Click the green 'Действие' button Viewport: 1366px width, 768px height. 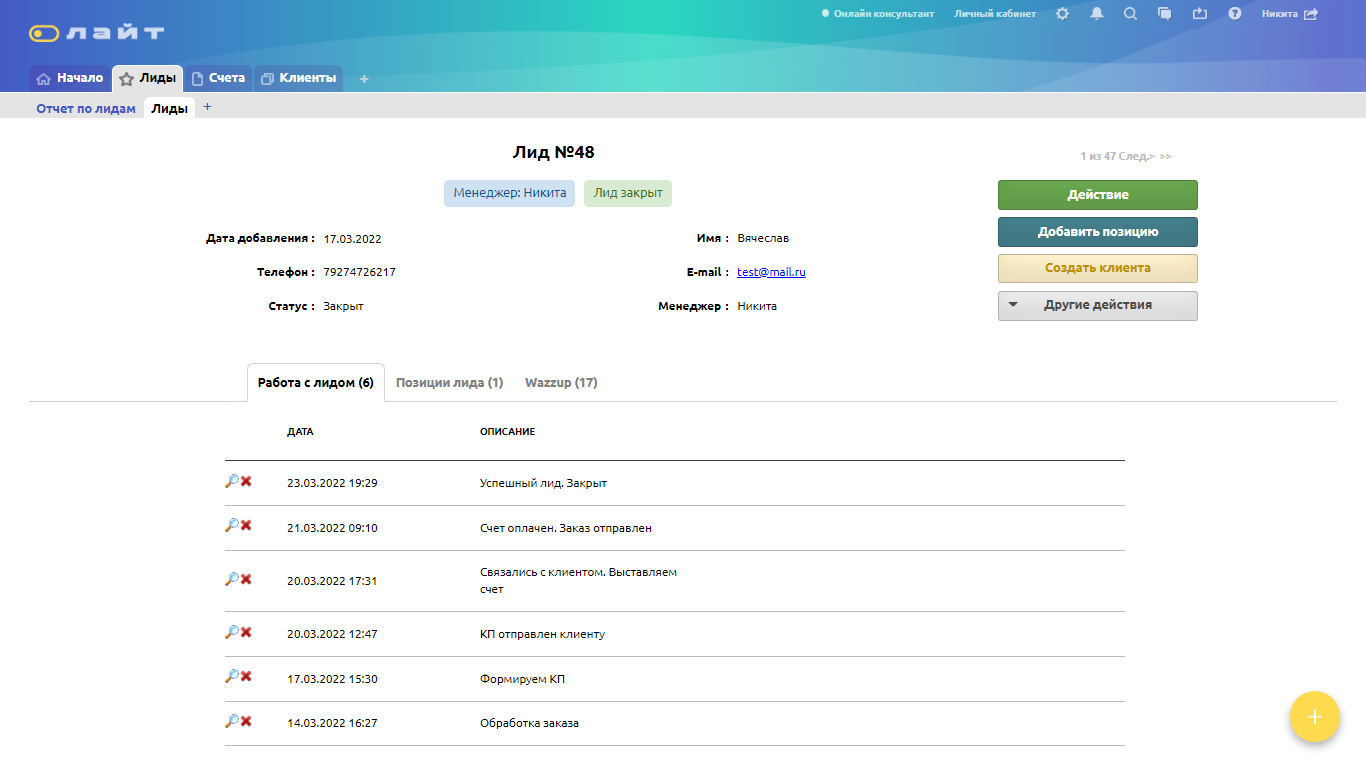1097,195
